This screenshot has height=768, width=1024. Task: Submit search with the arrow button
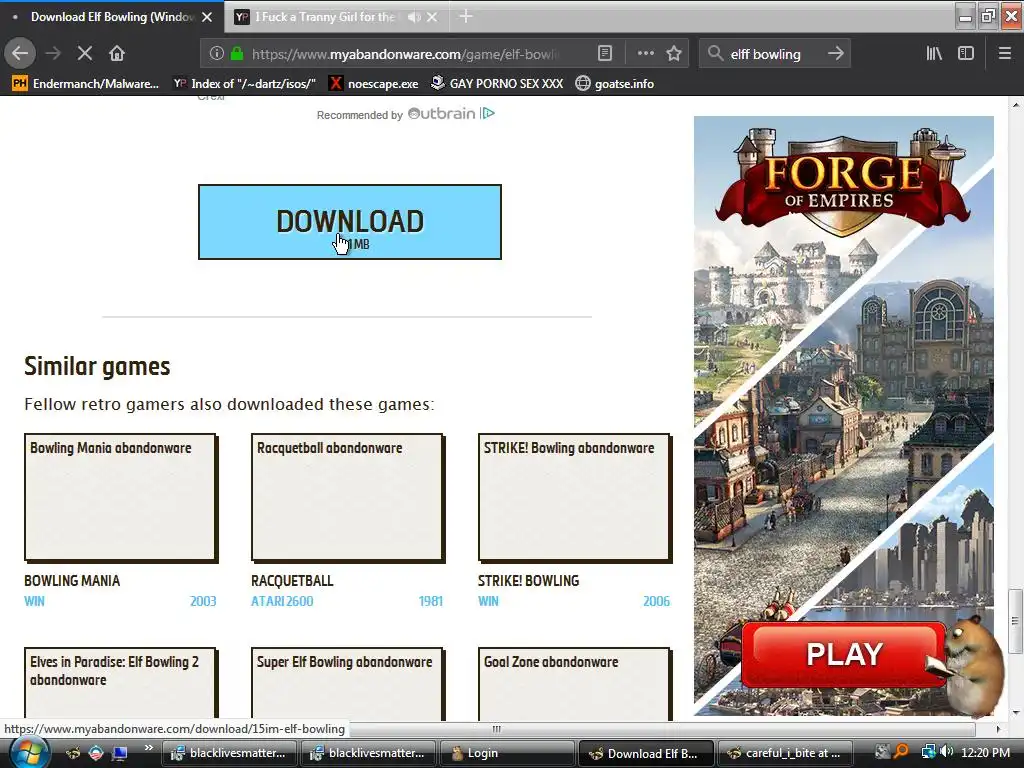[x=835, y=54]
